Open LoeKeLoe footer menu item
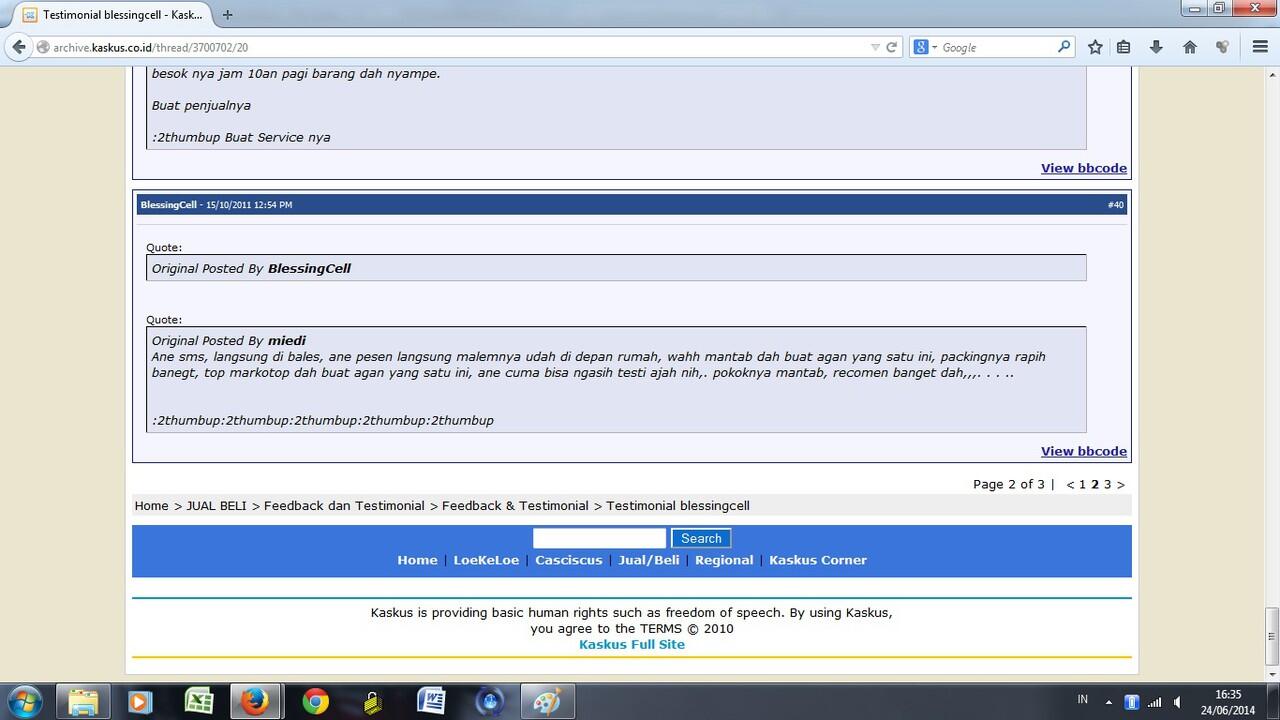 point(486,560)
